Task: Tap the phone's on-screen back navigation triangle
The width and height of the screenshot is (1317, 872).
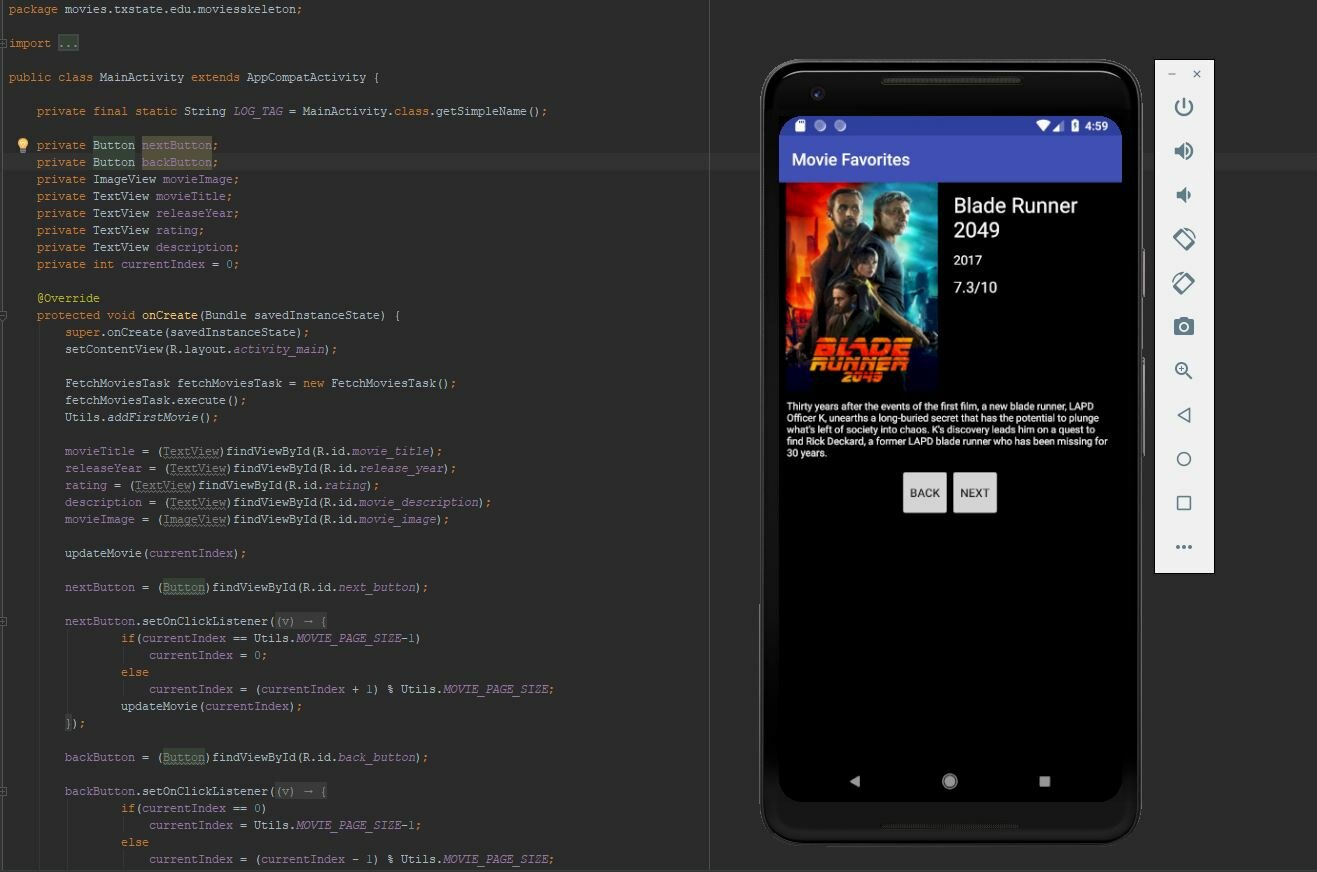Action: [854, 781]
